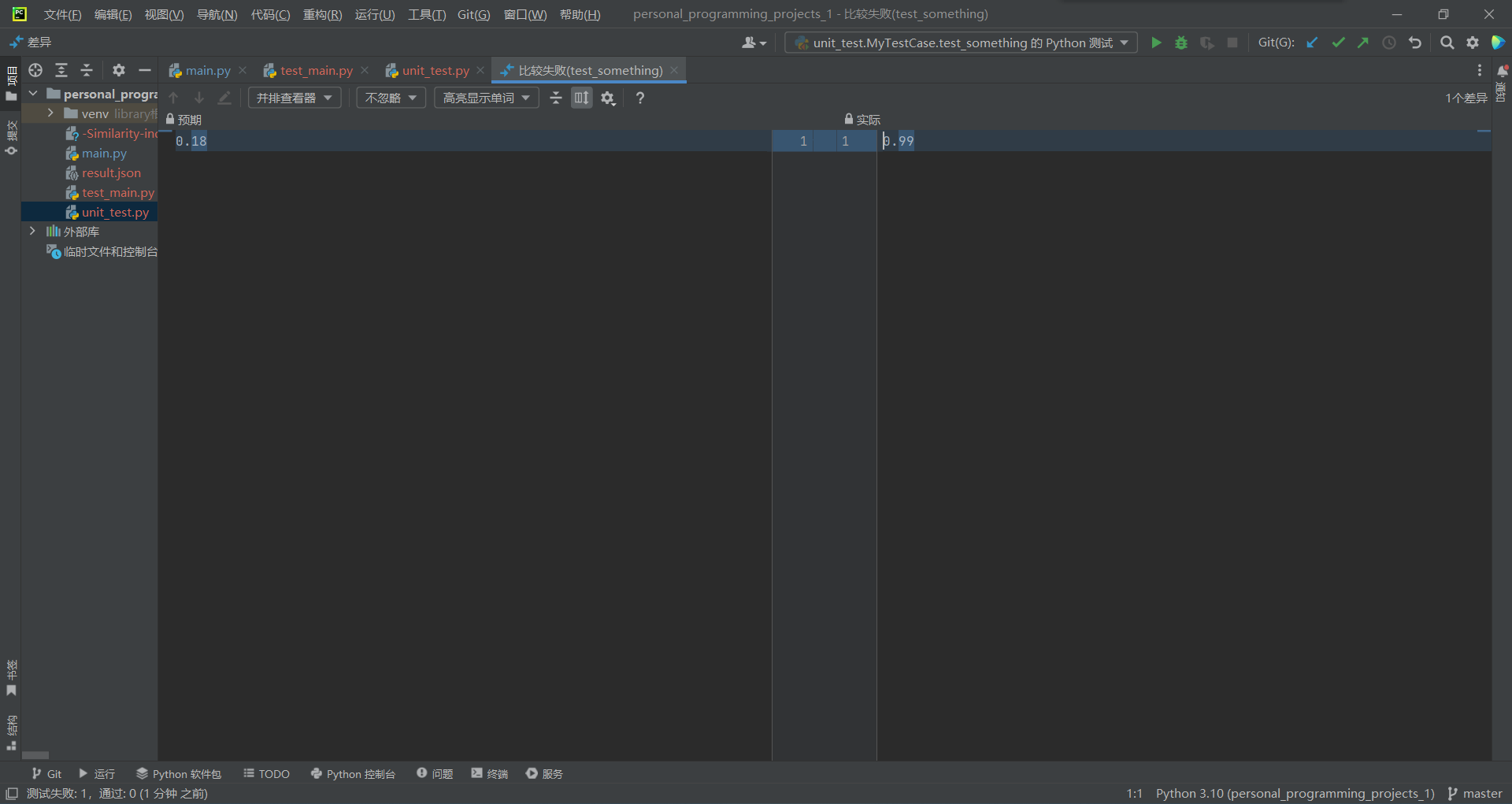Open the 重构(R) menu

[323, 14]
